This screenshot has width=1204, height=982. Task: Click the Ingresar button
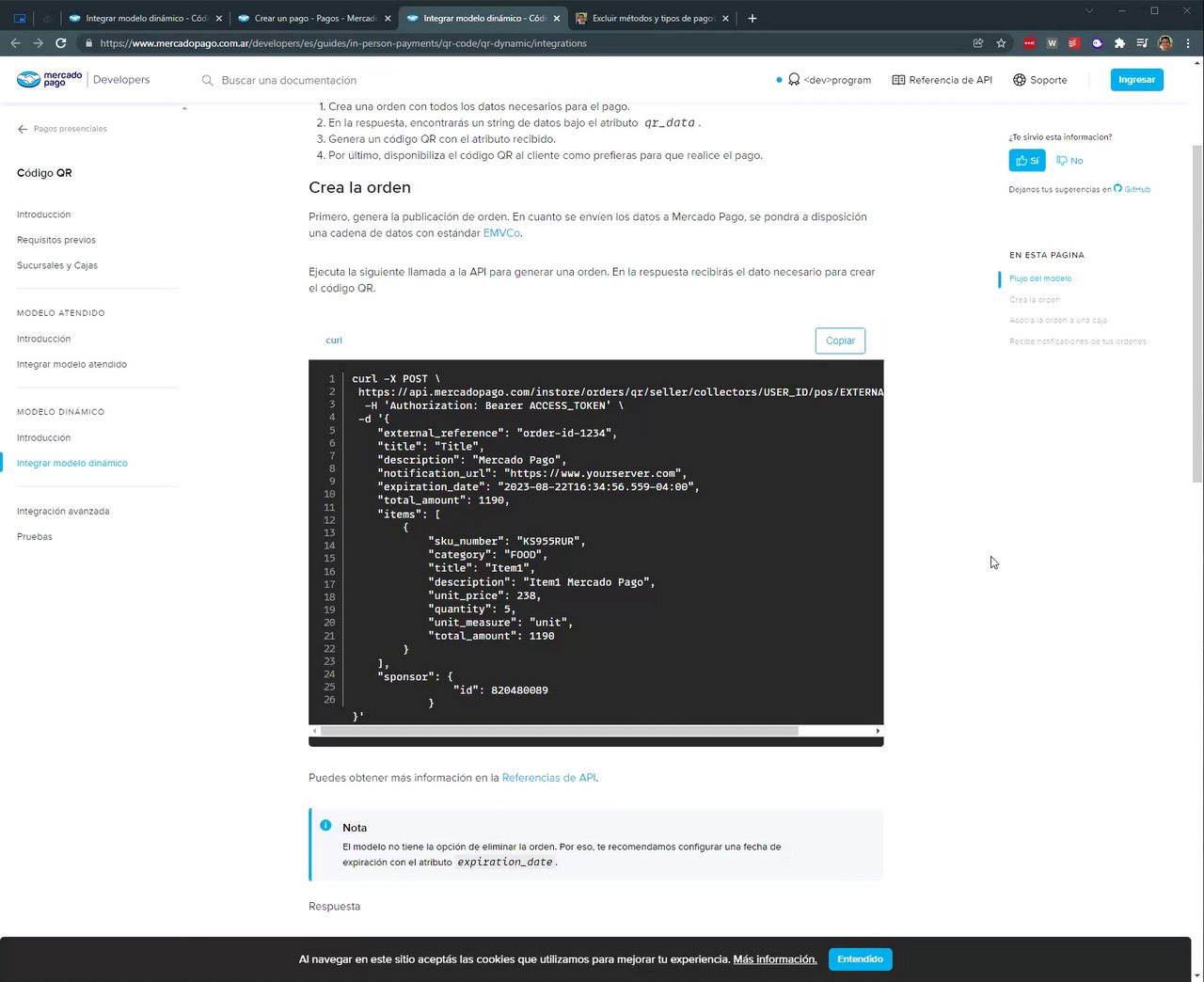pyautogui.click(x=1136, y=80)
